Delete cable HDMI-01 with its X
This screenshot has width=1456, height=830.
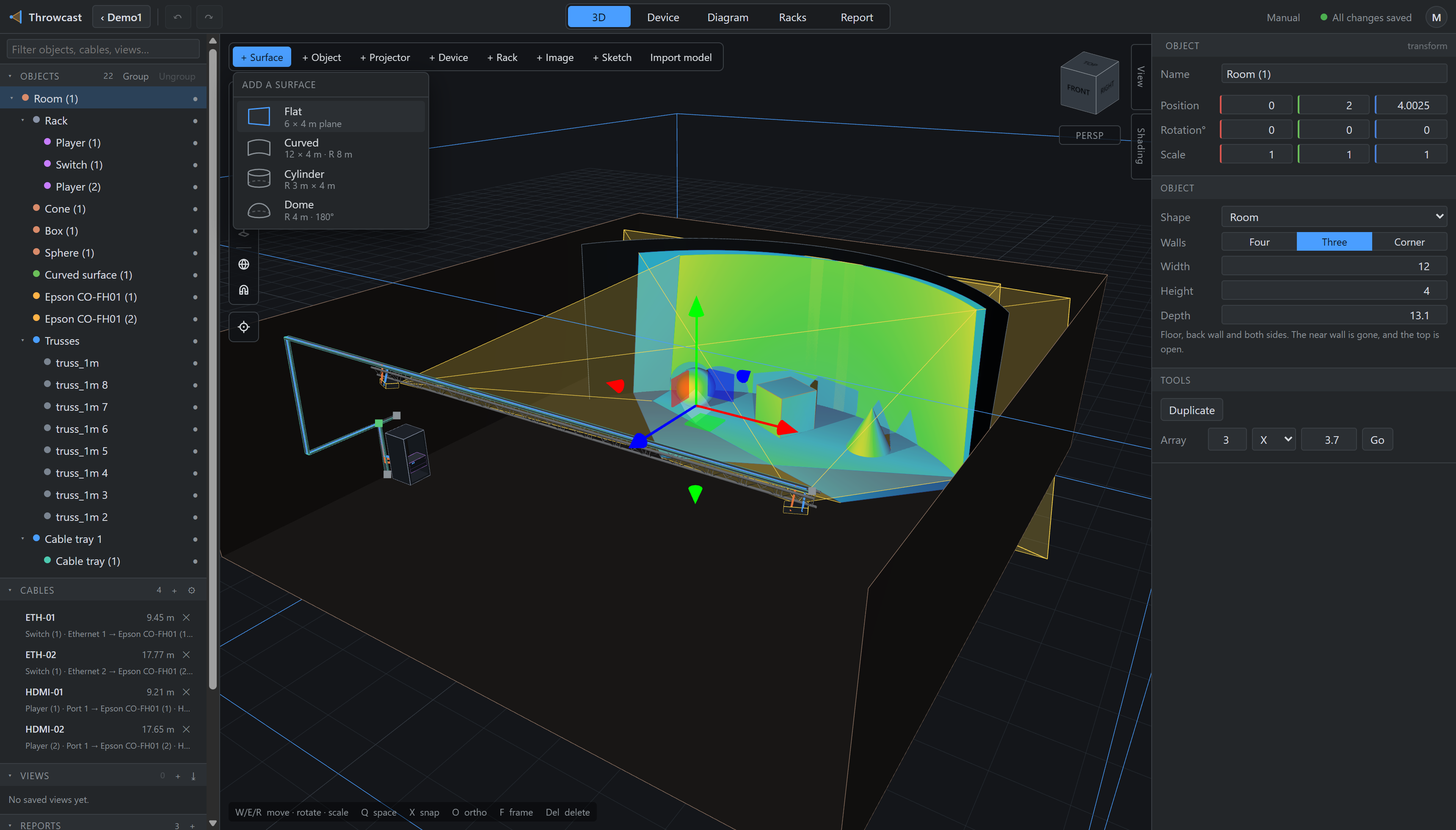[186, 692]
